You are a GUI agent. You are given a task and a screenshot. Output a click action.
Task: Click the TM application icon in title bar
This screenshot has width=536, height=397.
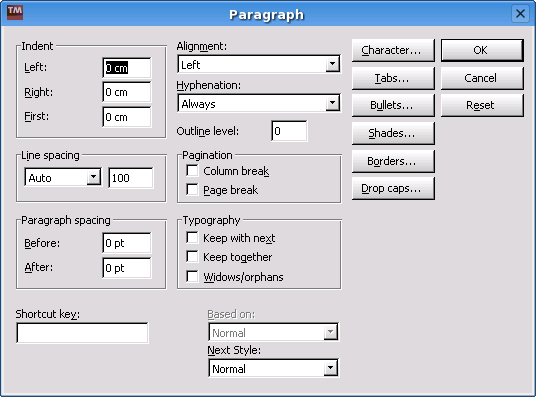click(x=15, y=13)
